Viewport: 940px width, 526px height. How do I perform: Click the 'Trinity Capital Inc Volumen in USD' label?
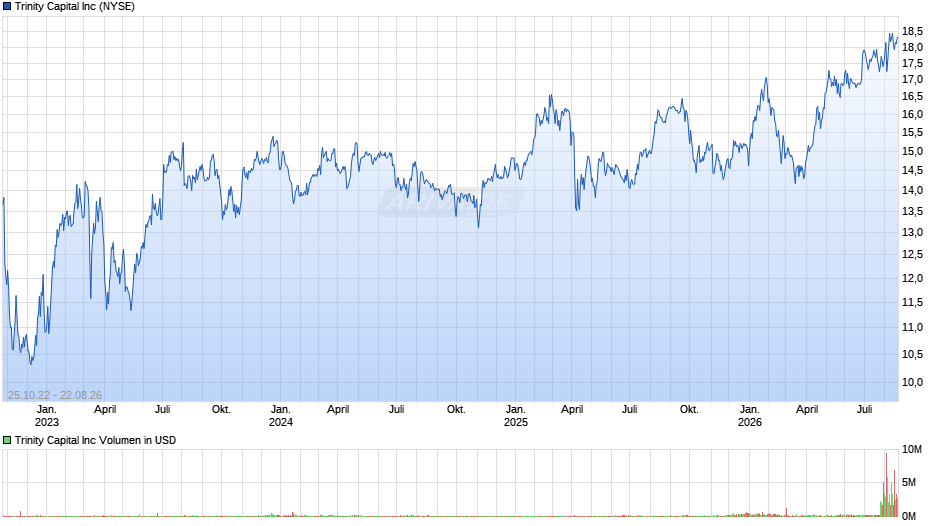pos(95,440)
